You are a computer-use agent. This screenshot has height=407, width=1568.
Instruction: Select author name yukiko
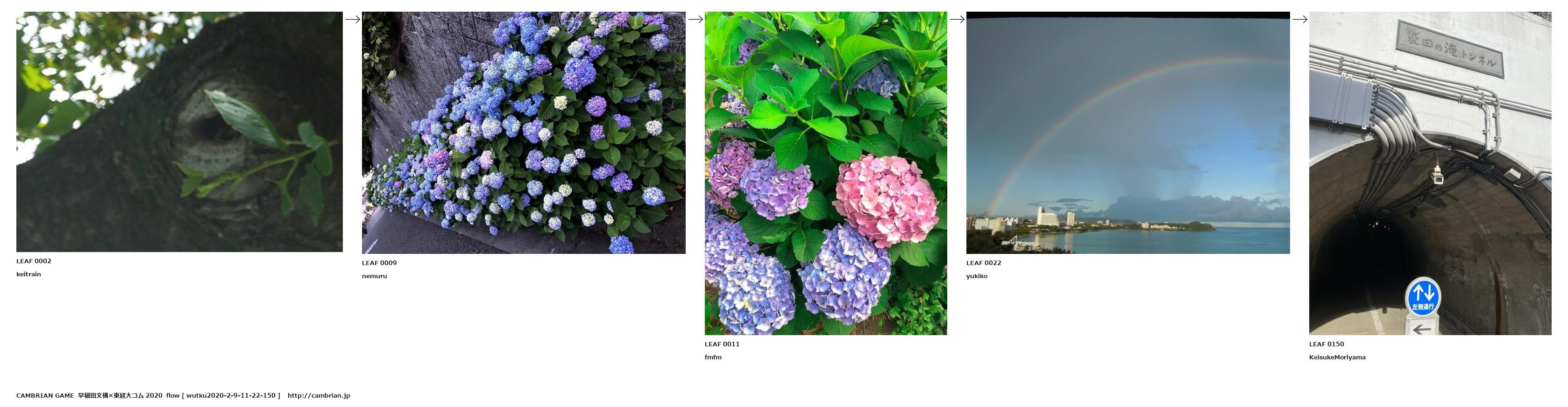click(977, 276)
